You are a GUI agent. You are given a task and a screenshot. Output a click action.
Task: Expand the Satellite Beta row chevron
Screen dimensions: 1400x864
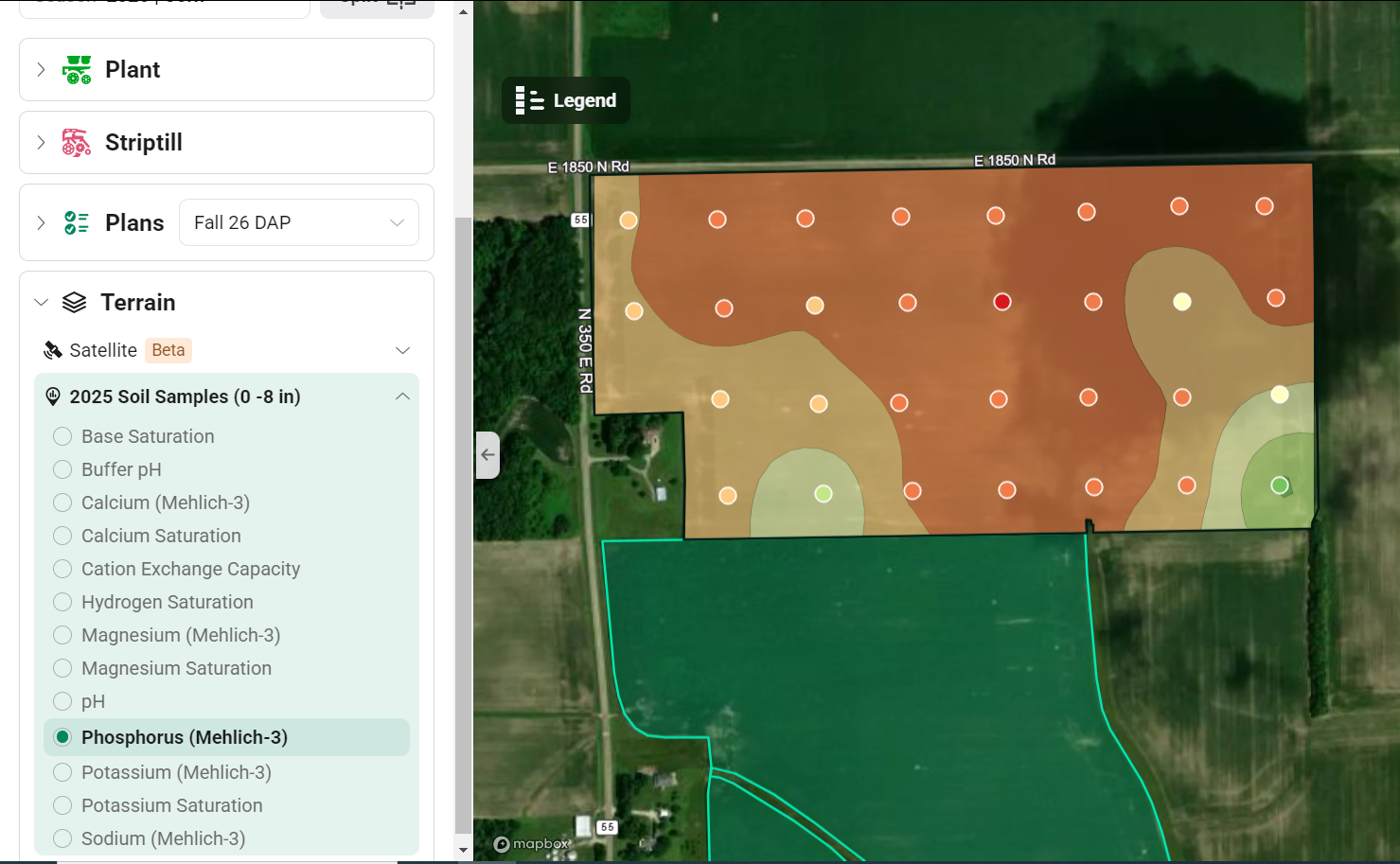click(x=402, y=350)
